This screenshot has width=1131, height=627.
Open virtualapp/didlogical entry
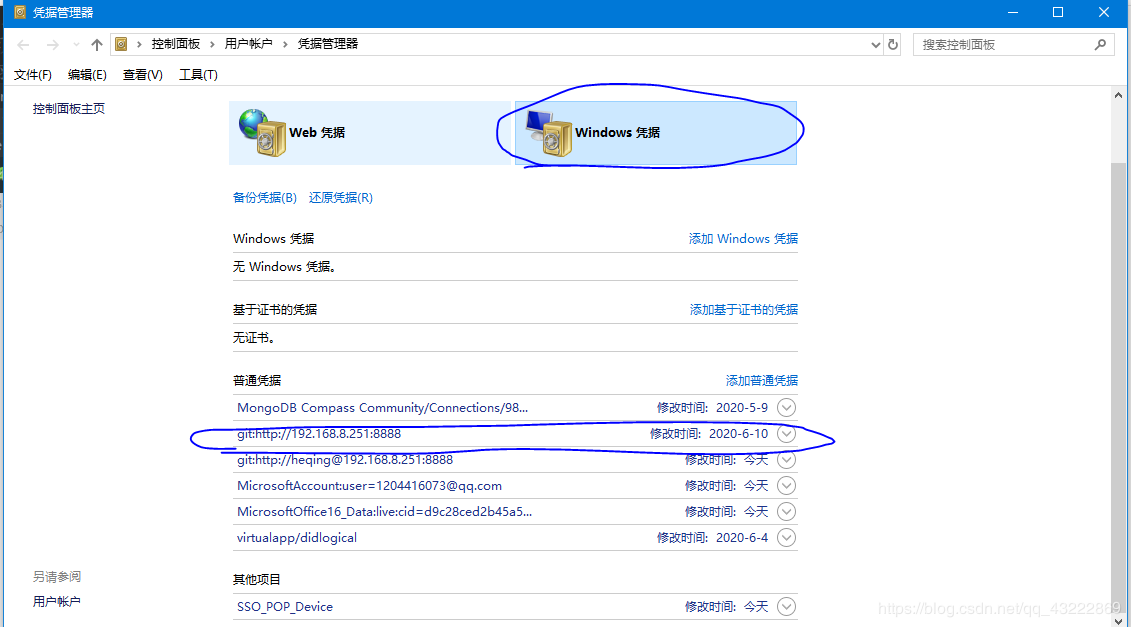(296, 538)
